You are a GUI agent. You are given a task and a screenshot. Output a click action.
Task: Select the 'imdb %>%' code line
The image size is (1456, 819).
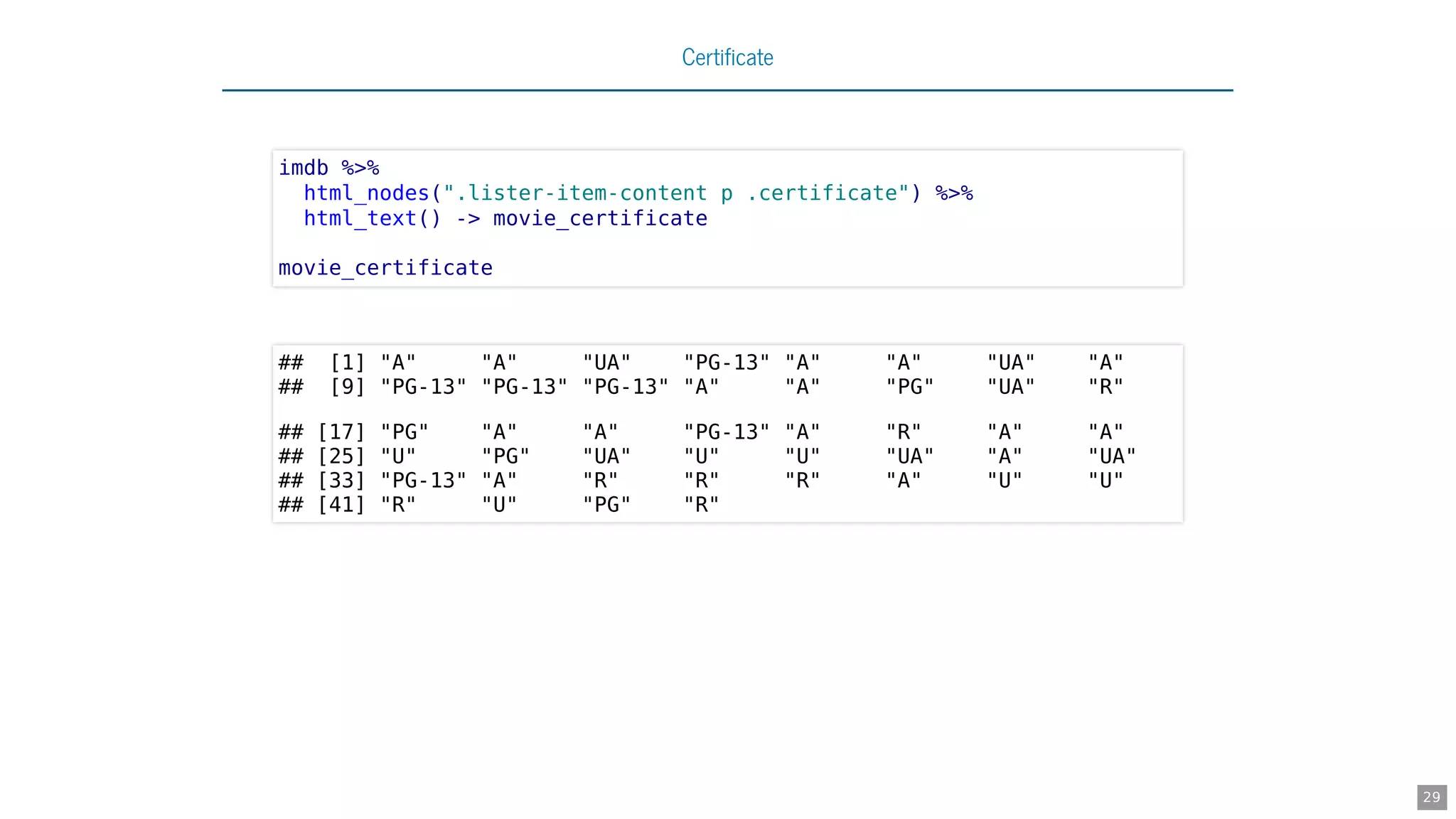pos(328,168)
